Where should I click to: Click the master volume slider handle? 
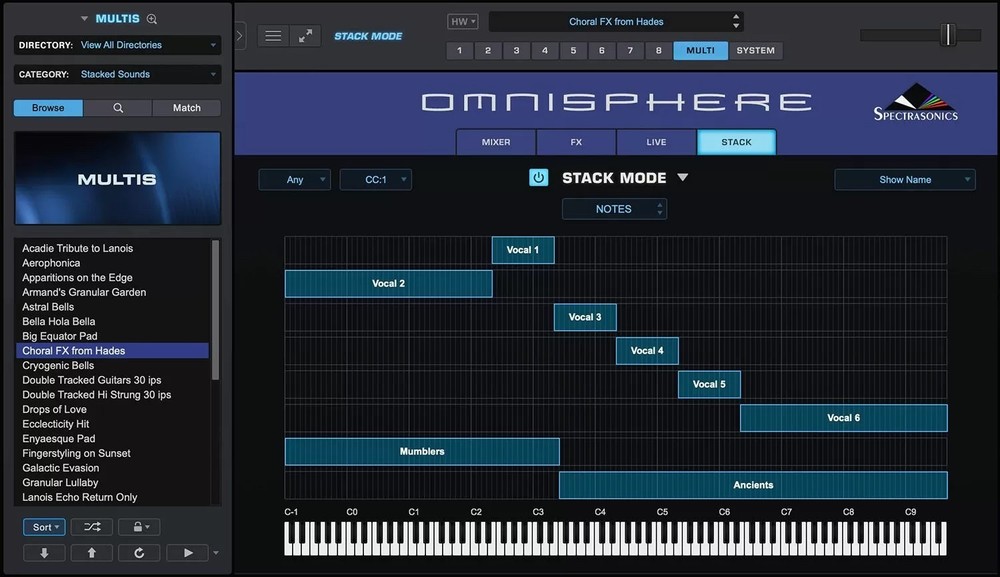click(x=948, y=34)
